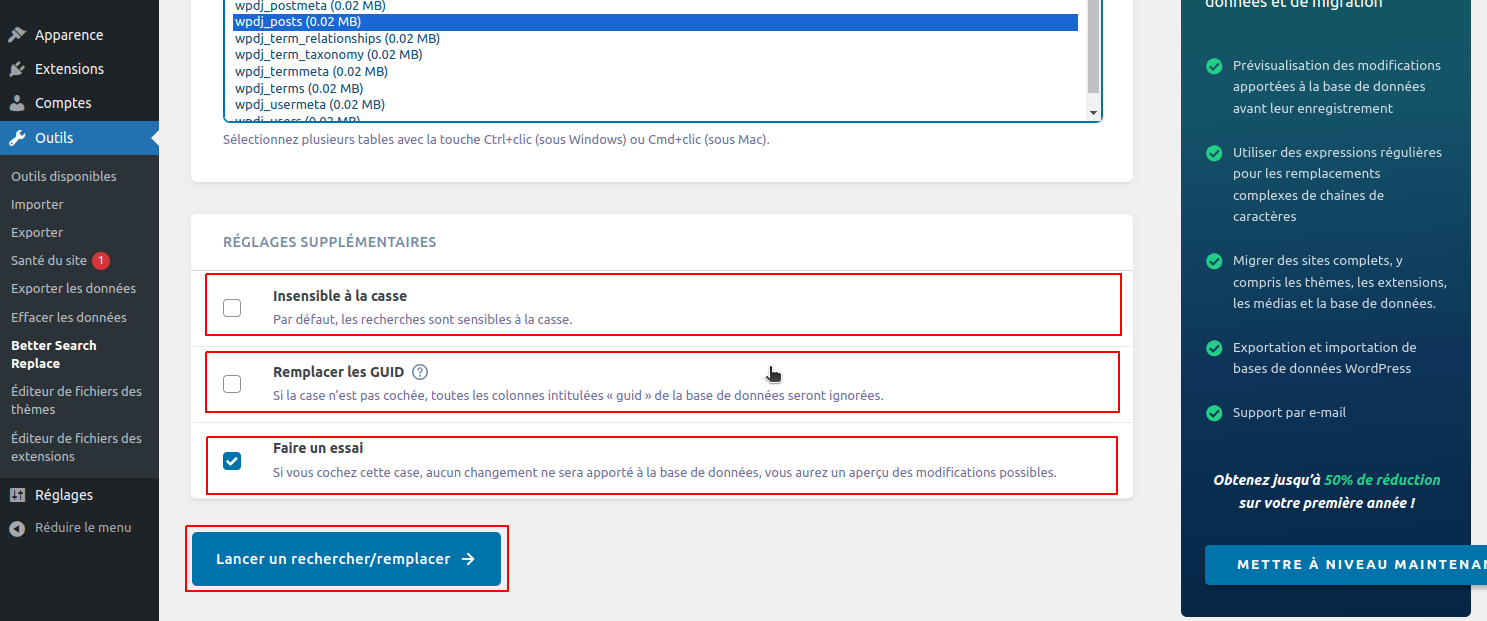Open the Importer submenu item
This screenshot has width=1487, height=621.
click(37, 204)
